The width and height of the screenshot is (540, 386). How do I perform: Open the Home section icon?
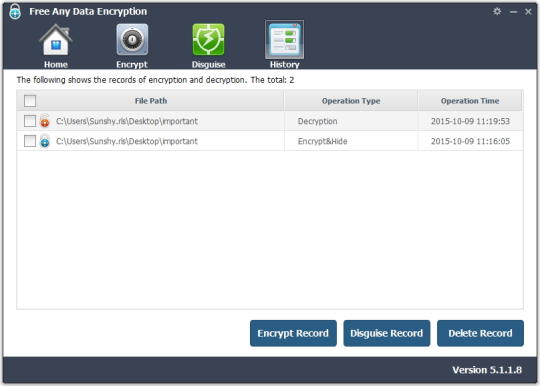(56, 40)
